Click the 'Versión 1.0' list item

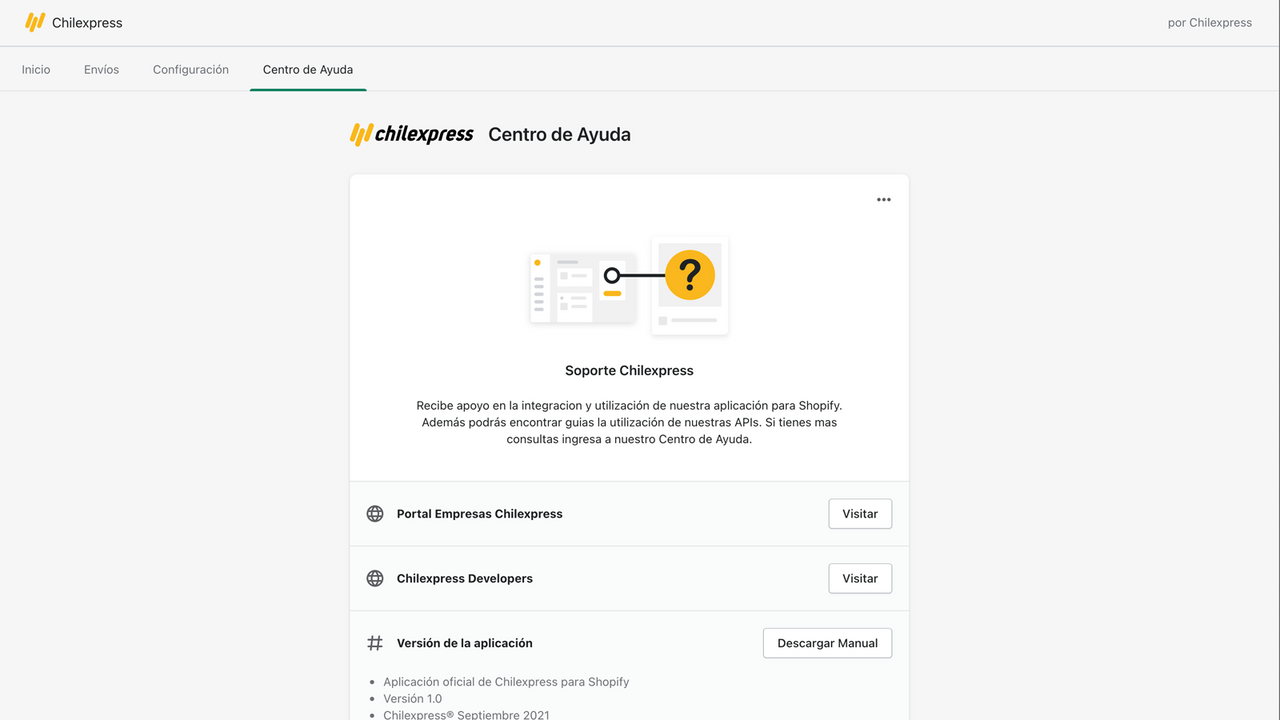pyautogui.click(x=413, y=699)
